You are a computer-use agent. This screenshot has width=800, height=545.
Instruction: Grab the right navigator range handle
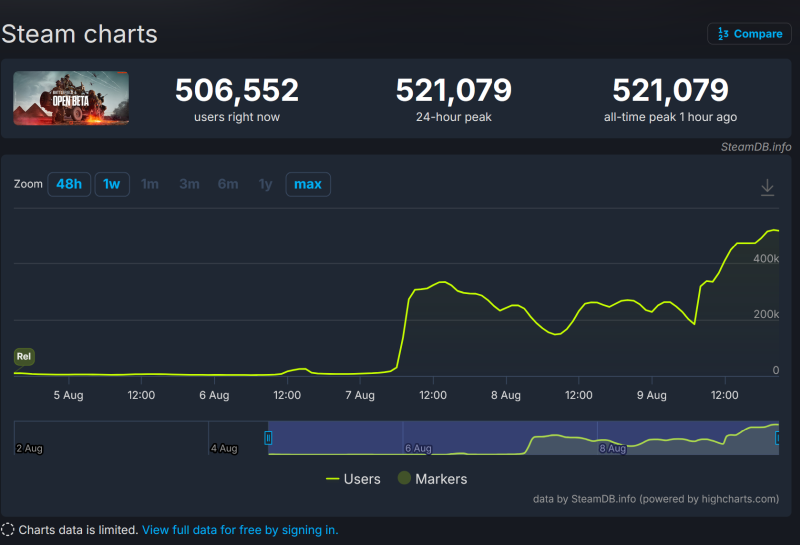(778, 438)
